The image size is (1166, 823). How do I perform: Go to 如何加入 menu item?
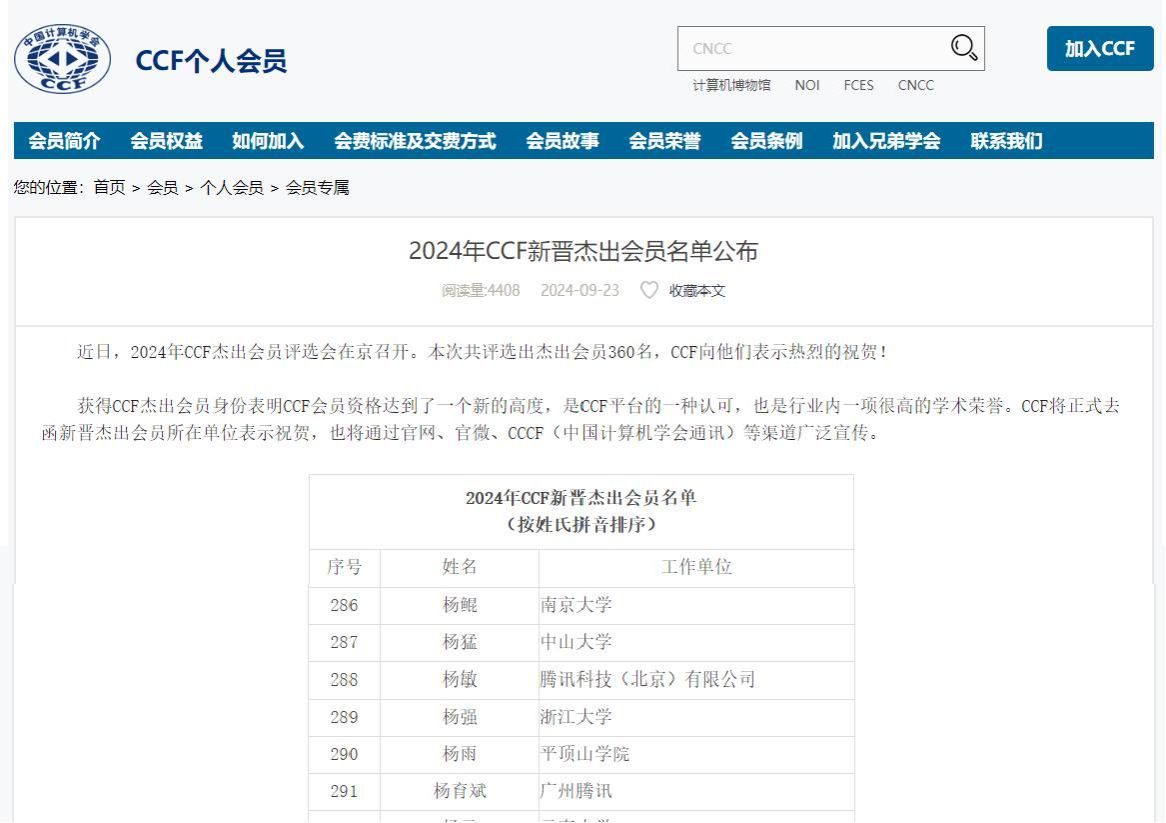[x=268, y=142]
